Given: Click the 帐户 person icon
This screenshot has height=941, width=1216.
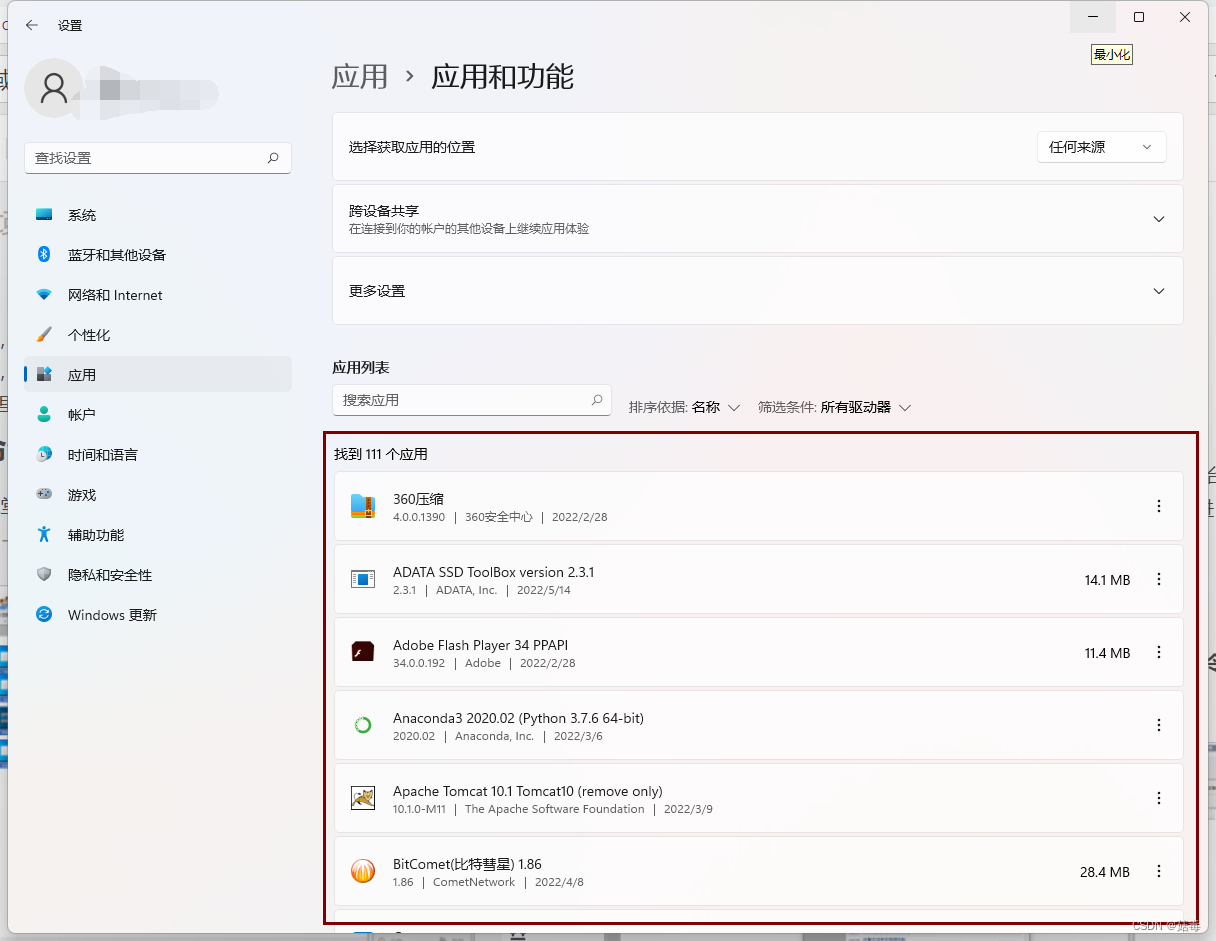Looking at the screenshot, I should click(x=44, y=414).
